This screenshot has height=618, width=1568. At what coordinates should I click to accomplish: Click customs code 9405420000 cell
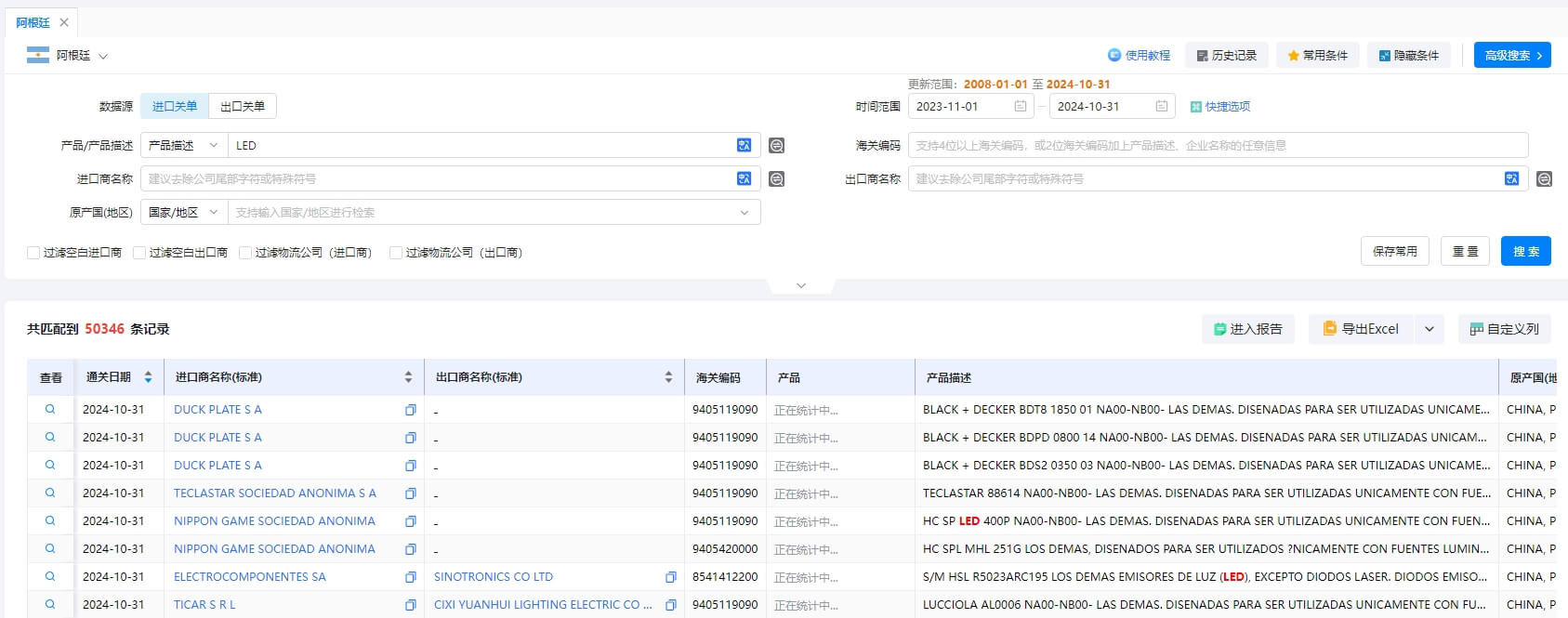click(725, 549)
